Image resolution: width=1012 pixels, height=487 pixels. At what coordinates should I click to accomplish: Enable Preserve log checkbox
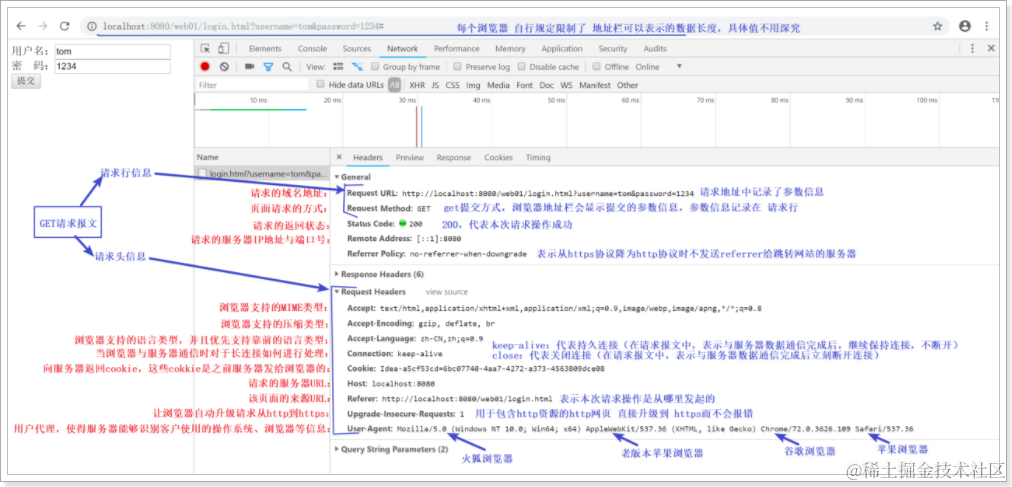pyautogui.click(x=457, y=66)
